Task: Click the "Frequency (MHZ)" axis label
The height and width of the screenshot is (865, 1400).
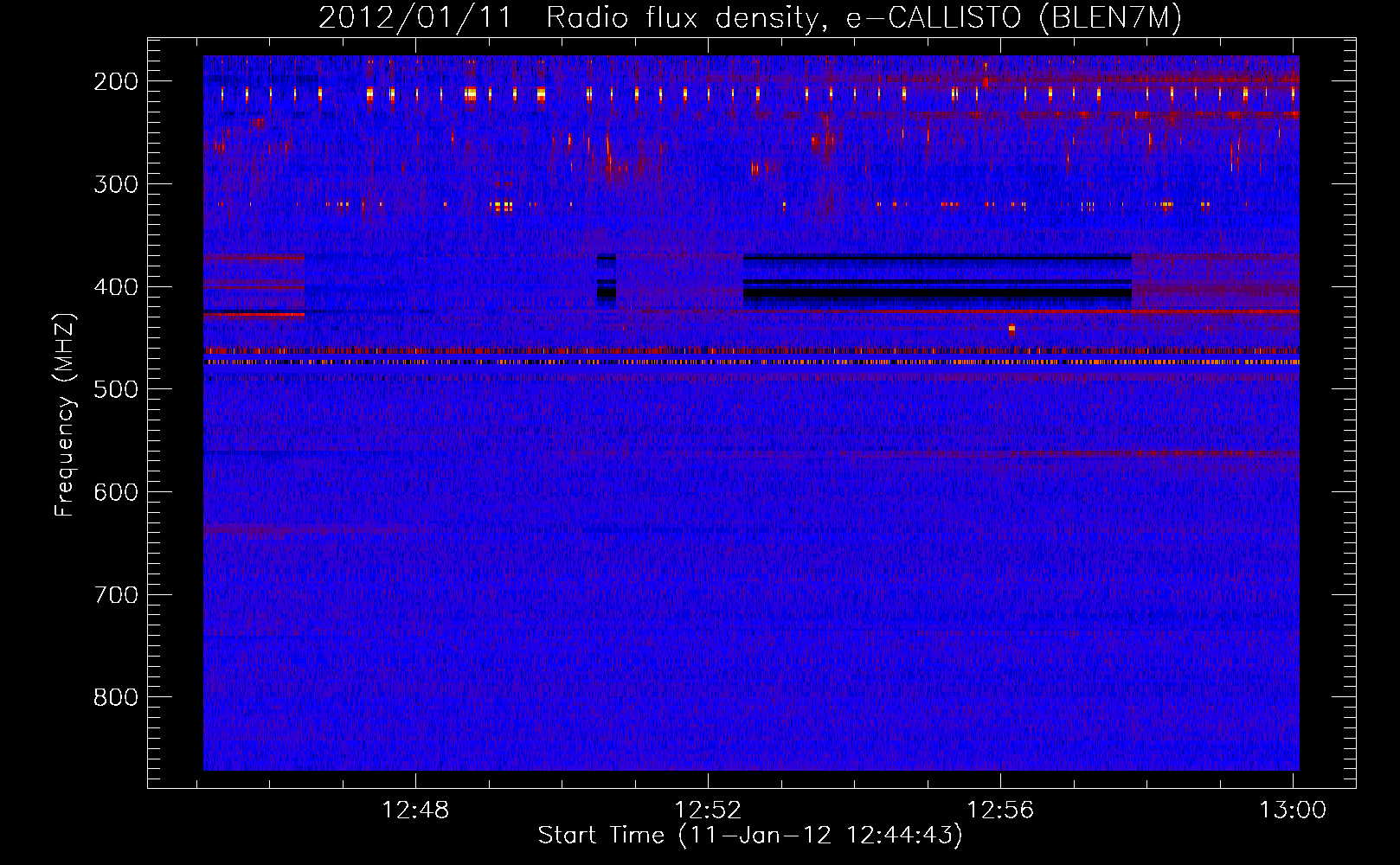Action: (65, 415)
